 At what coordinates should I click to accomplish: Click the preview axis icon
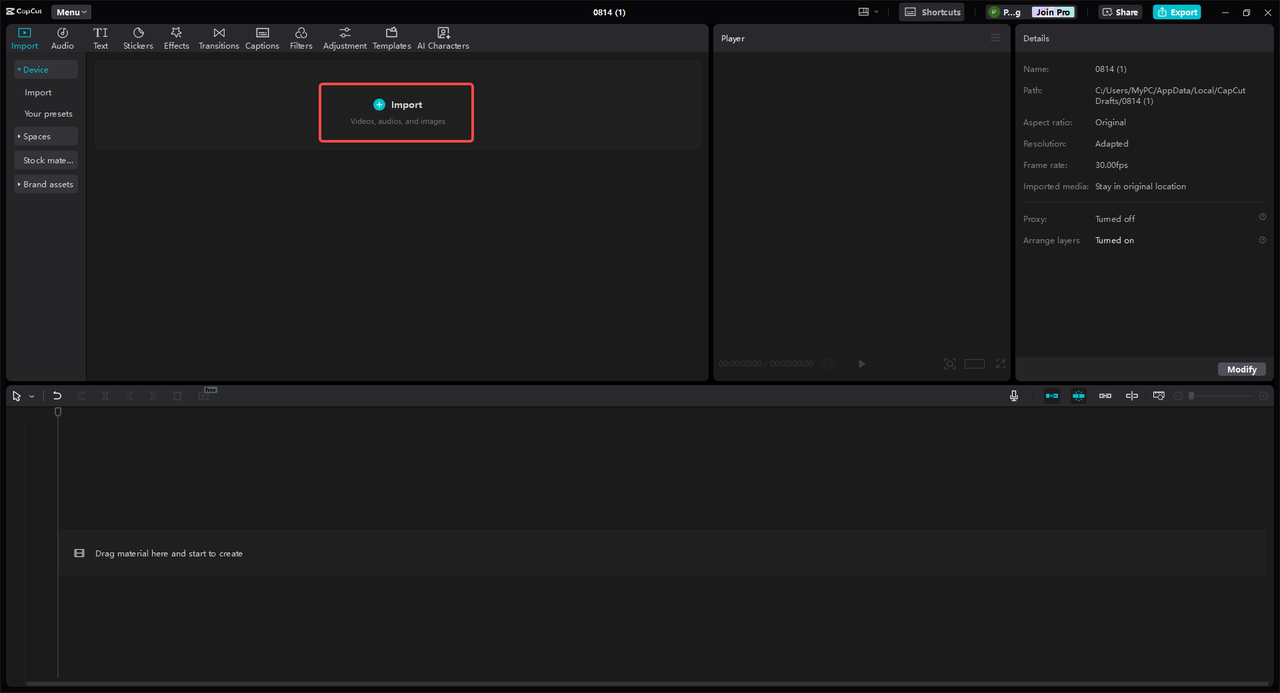click(1132, 396)
